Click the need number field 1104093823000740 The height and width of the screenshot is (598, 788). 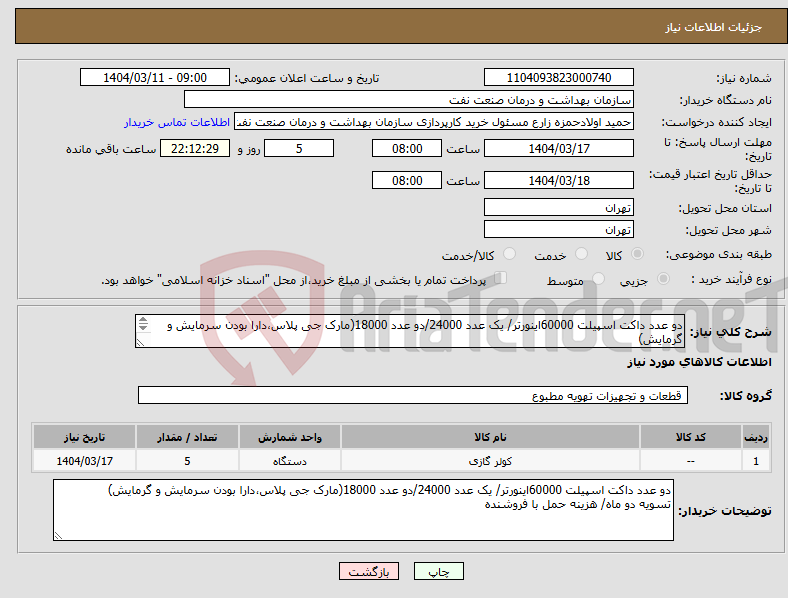pos(559,78)
